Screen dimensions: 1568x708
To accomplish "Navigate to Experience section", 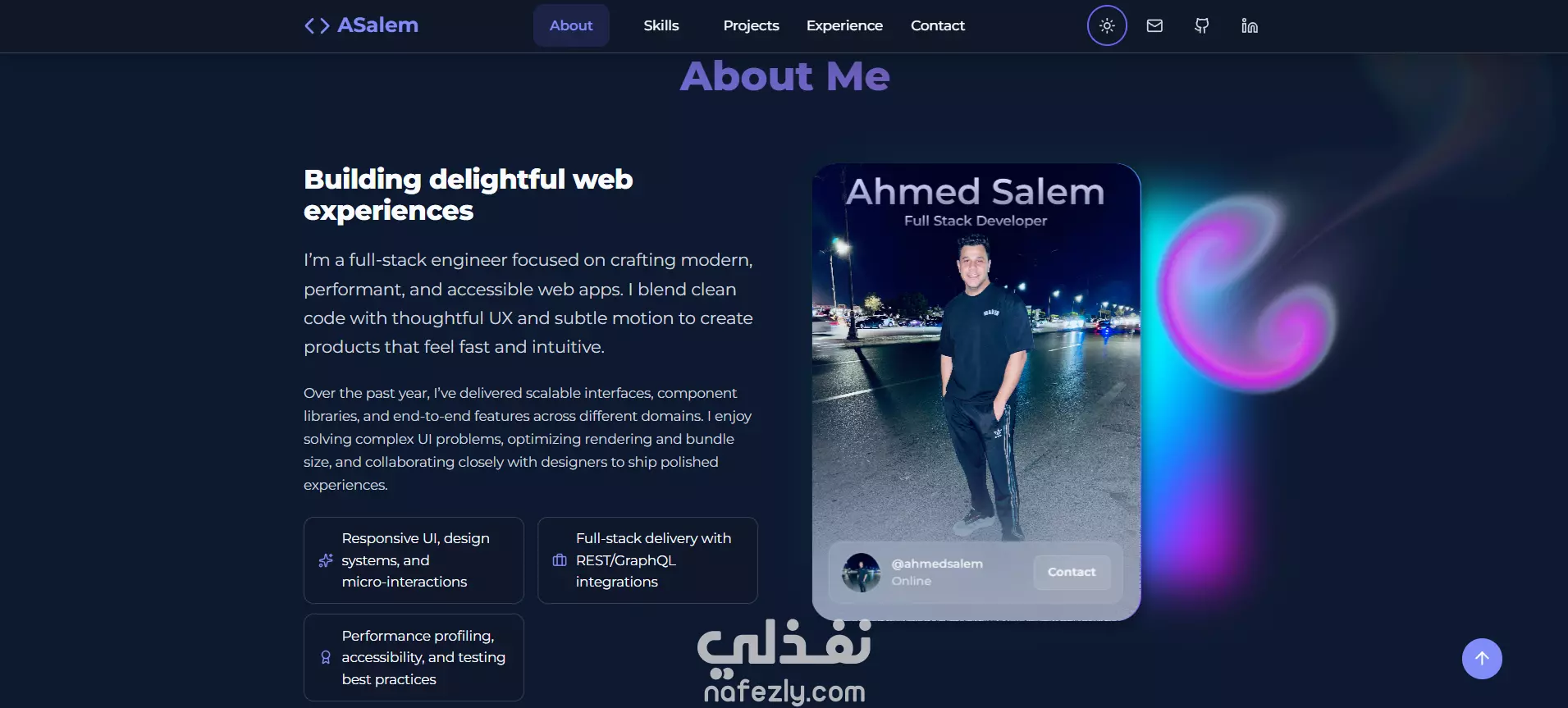I will click(844, 25).
